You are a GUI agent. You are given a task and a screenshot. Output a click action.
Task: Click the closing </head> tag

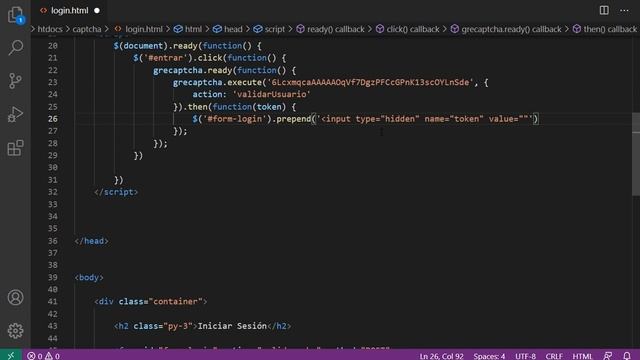[x=91, y=241]
